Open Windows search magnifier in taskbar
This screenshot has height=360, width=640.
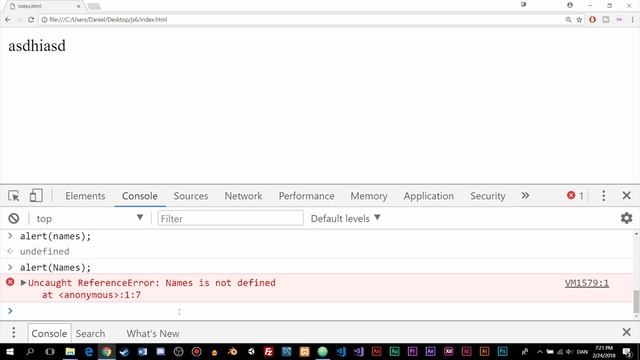[x=30, y=351]
